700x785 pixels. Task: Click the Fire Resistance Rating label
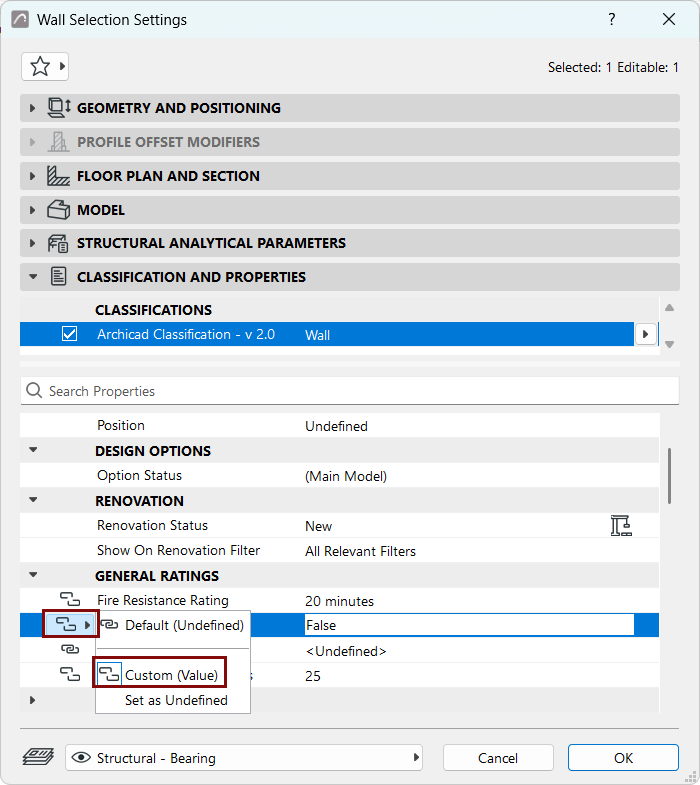point(163,600)
